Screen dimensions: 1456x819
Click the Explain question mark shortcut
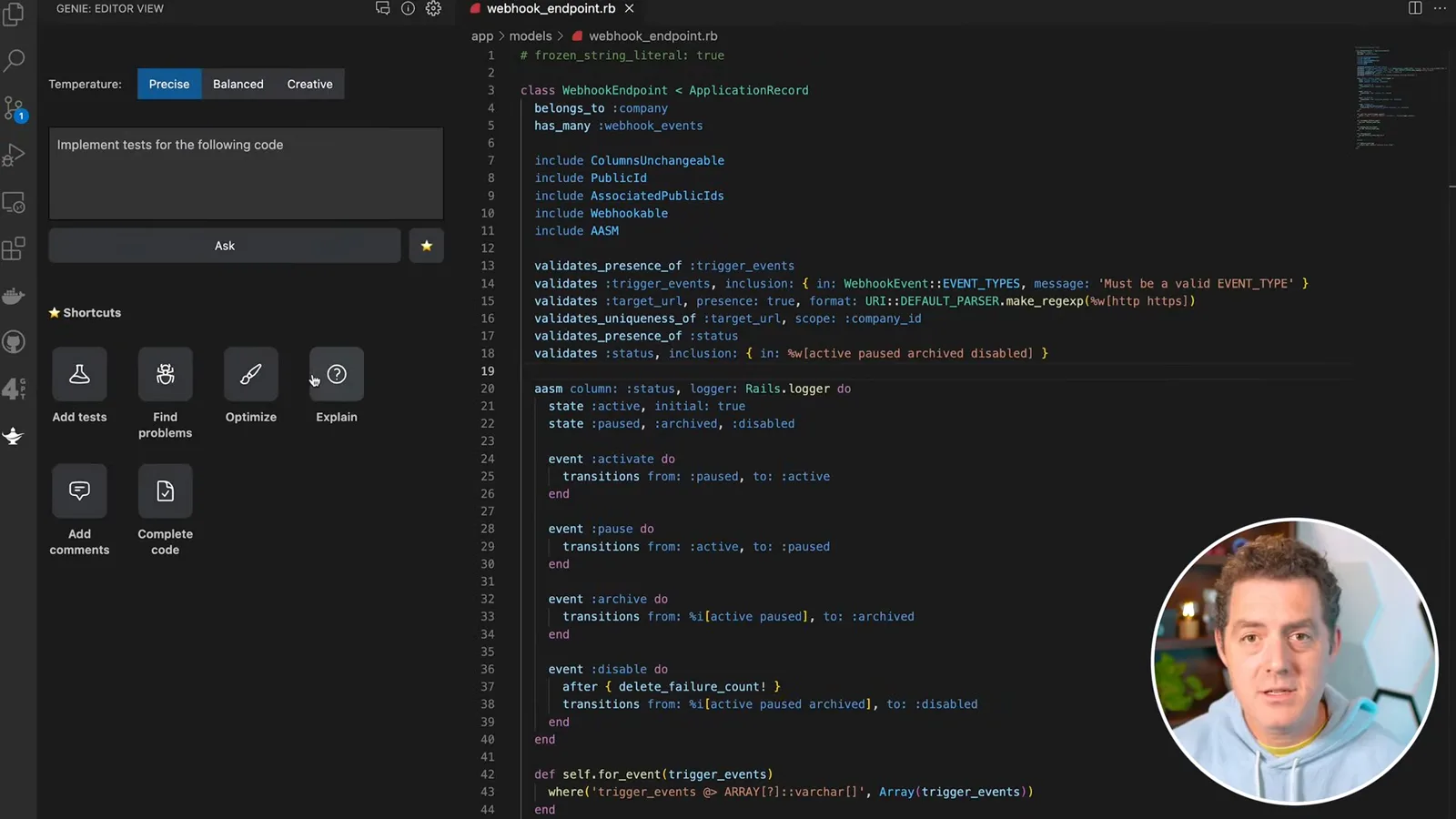tap(337, 374)
